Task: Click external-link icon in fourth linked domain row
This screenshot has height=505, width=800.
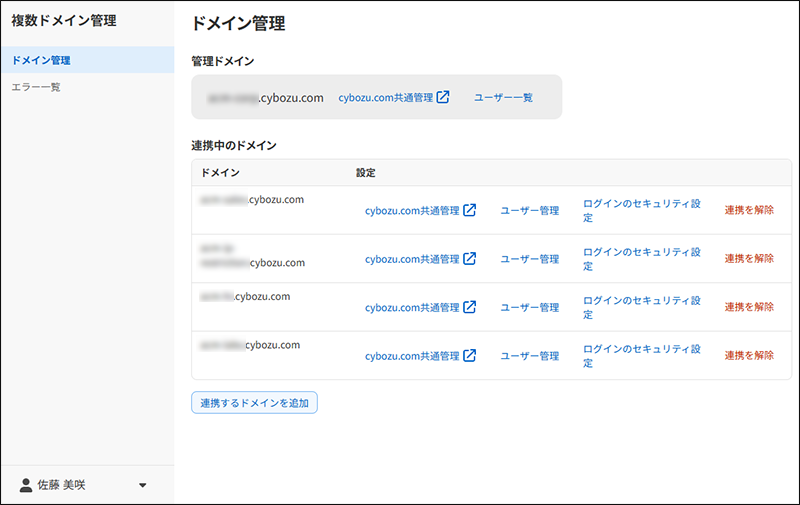Action: click(469, 356)
